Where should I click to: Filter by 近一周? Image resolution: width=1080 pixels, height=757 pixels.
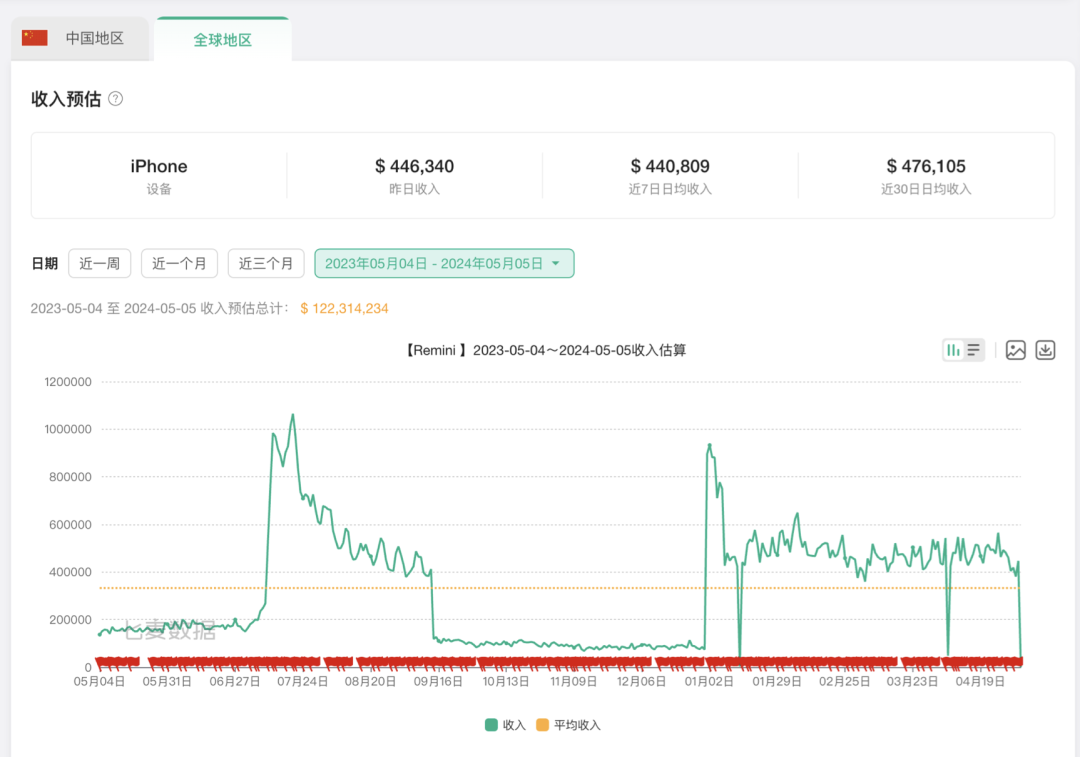coord(100,264)
